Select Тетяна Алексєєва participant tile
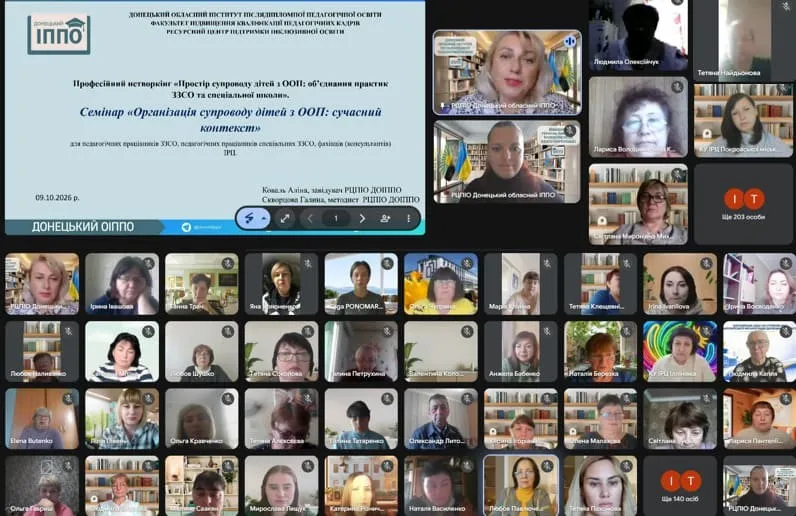Viewport: 796px width, 516px height. coord(281,419)
